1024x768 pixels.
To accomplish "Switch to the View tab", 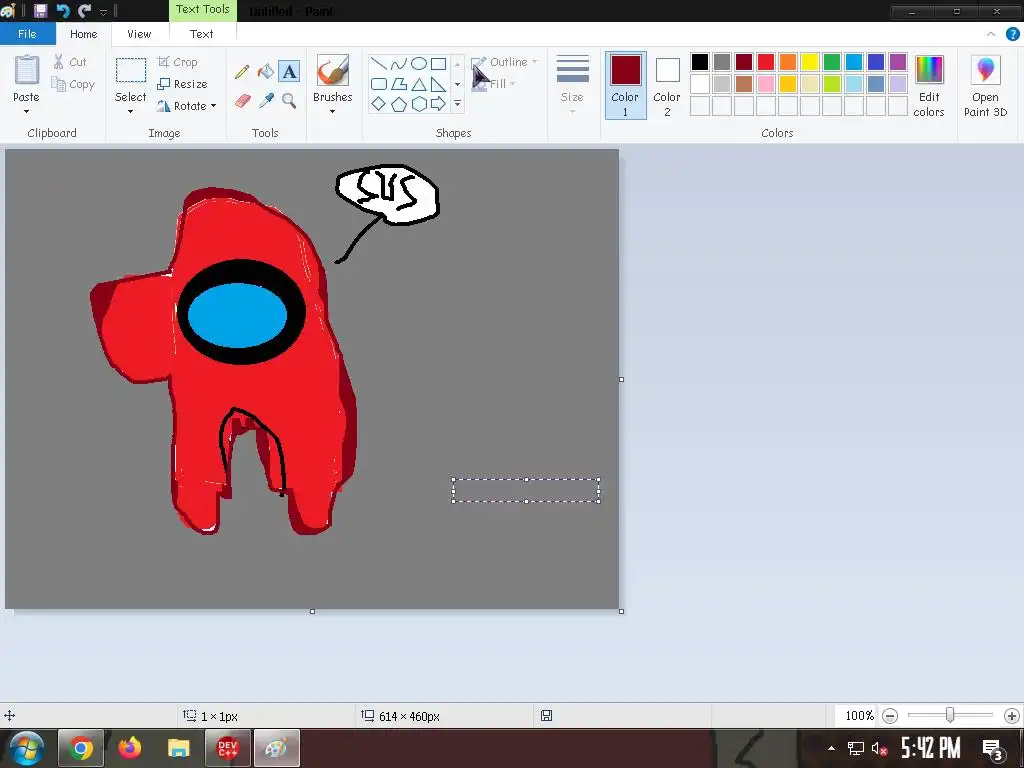I will 139,34.
